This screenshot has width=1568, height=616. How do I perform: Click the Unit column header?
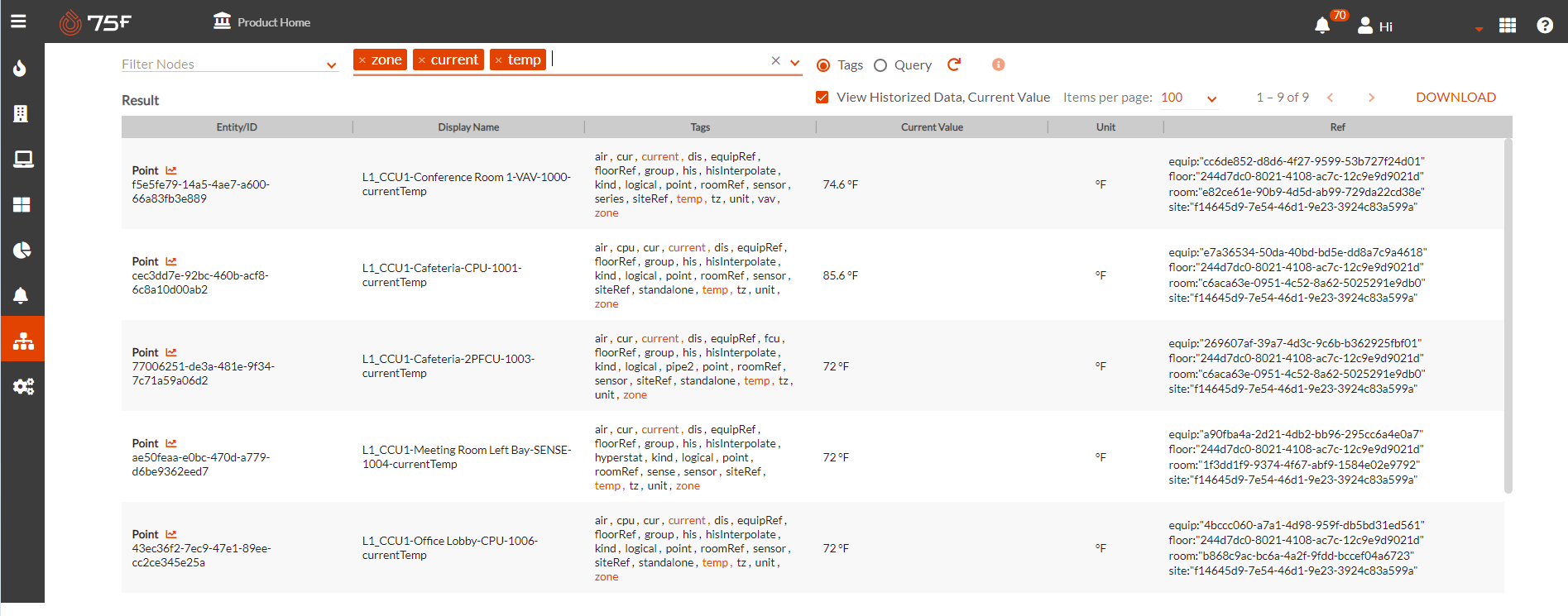click(1105, 127)
